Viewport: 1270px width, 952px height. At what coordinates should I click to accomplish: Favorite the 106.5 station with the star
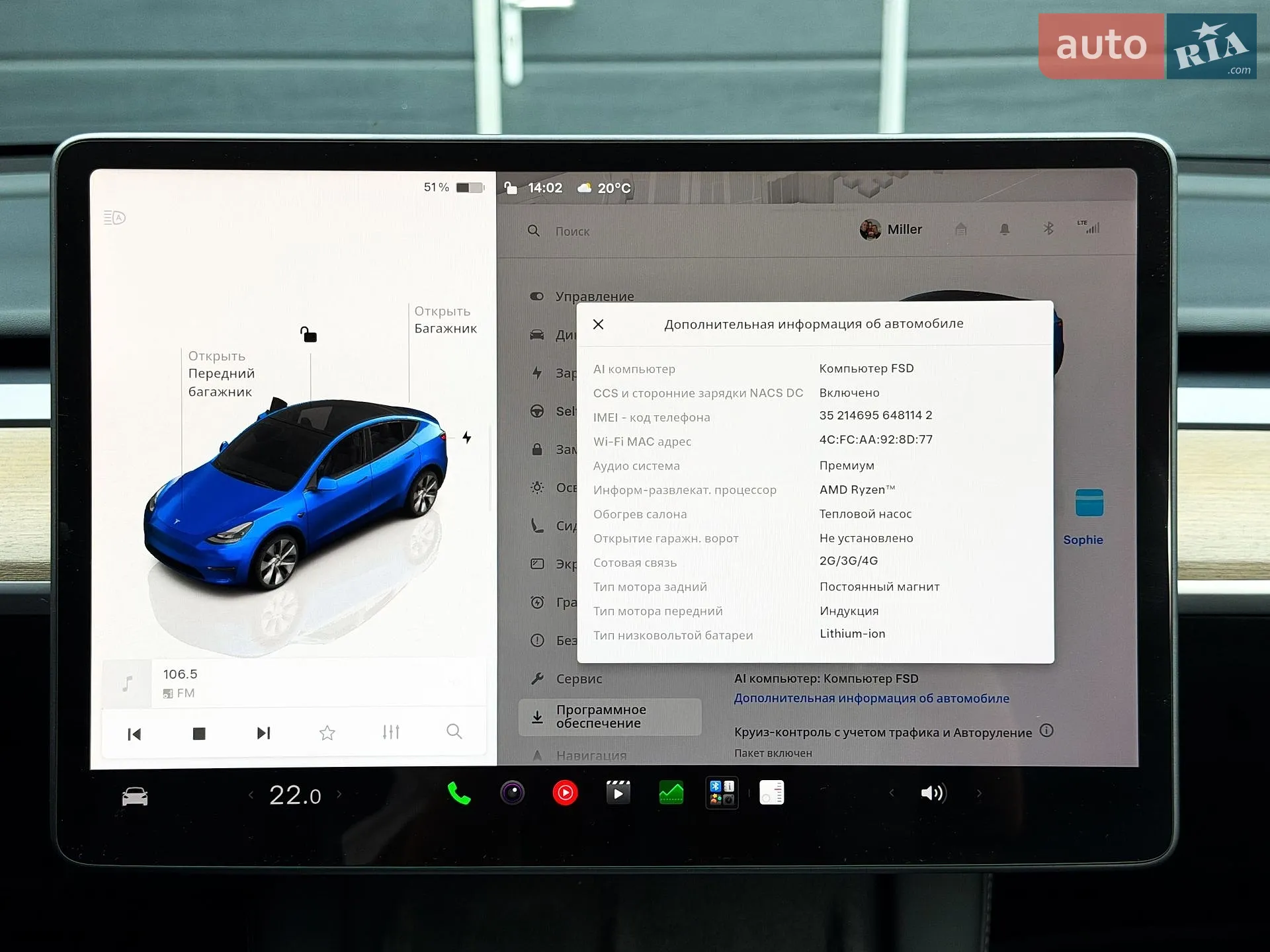coord(327,733)
